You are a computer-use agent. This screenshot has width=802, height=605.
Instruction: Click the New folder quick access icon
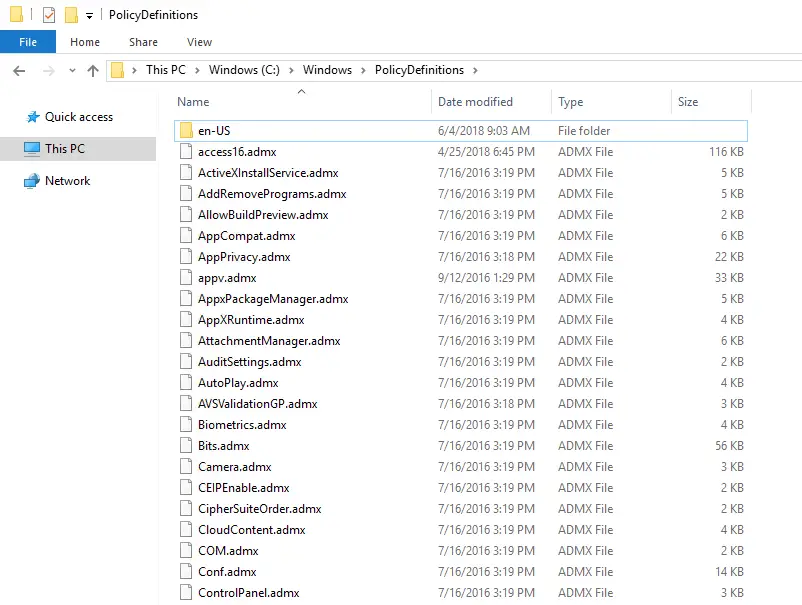pyautogui.click(x=71, y=15)
